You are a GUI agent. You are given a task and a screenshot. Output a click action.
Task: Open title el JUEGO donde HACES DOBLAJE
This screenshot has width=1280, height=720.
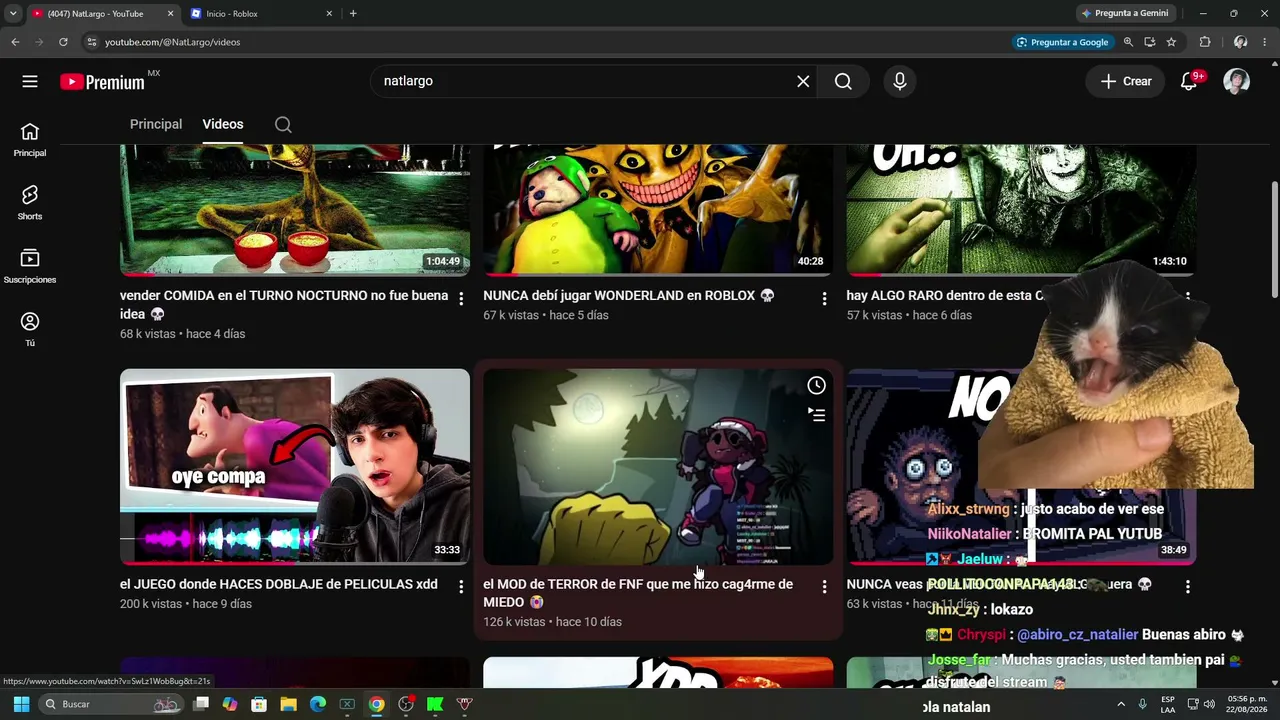279,584
